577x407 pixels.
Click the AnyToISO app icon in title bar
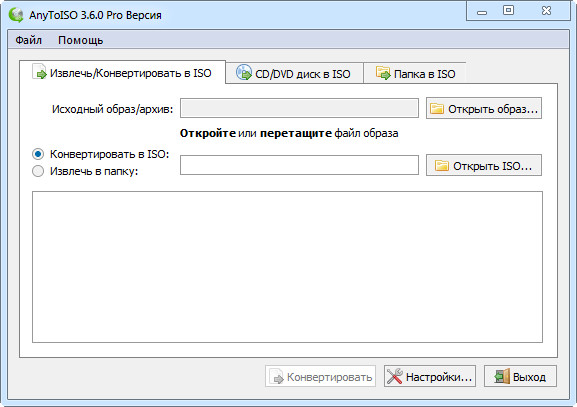(16, 15)
